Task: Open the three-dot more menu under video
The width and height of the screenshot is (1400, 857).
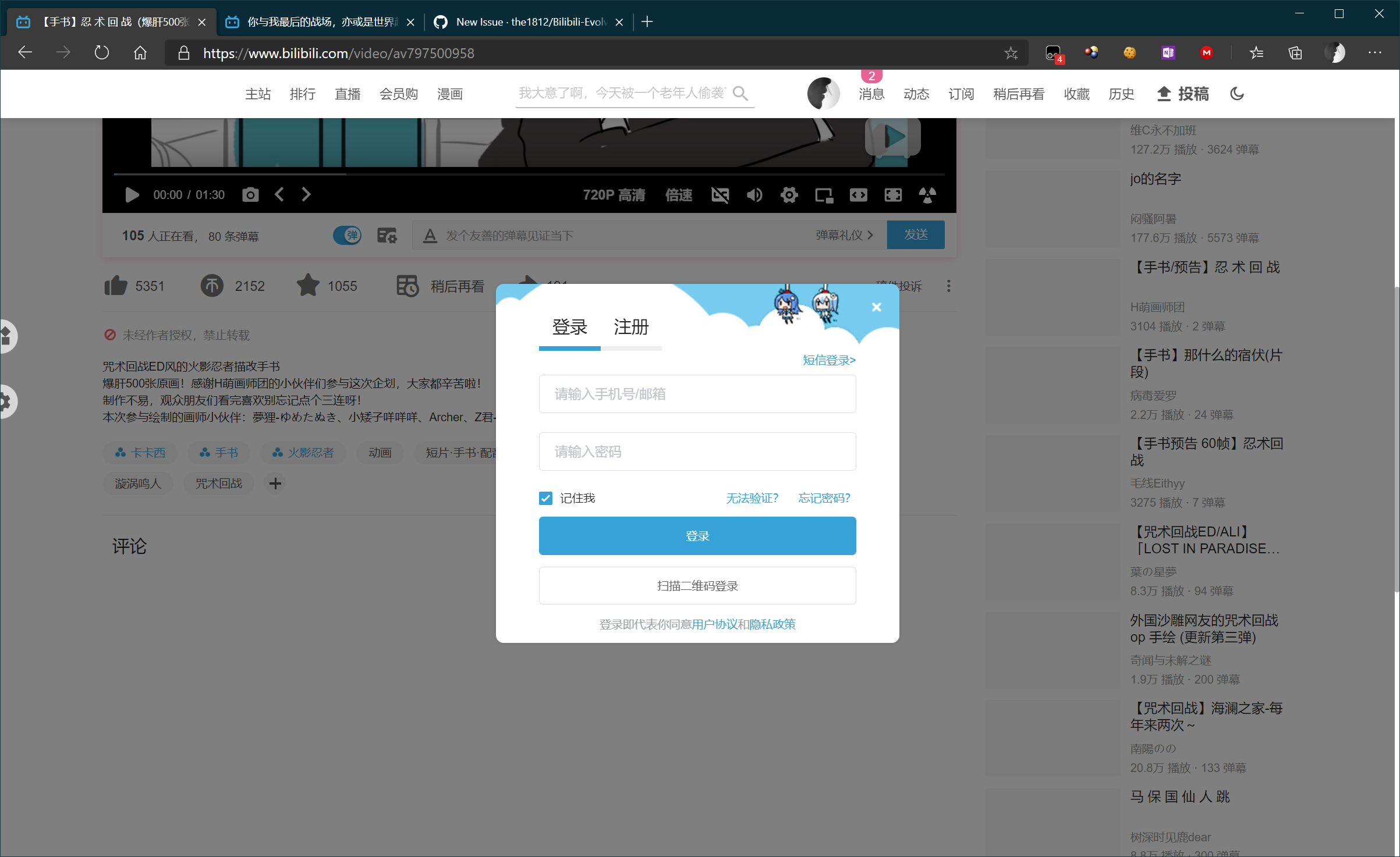Action: click(x=949, y=286)
